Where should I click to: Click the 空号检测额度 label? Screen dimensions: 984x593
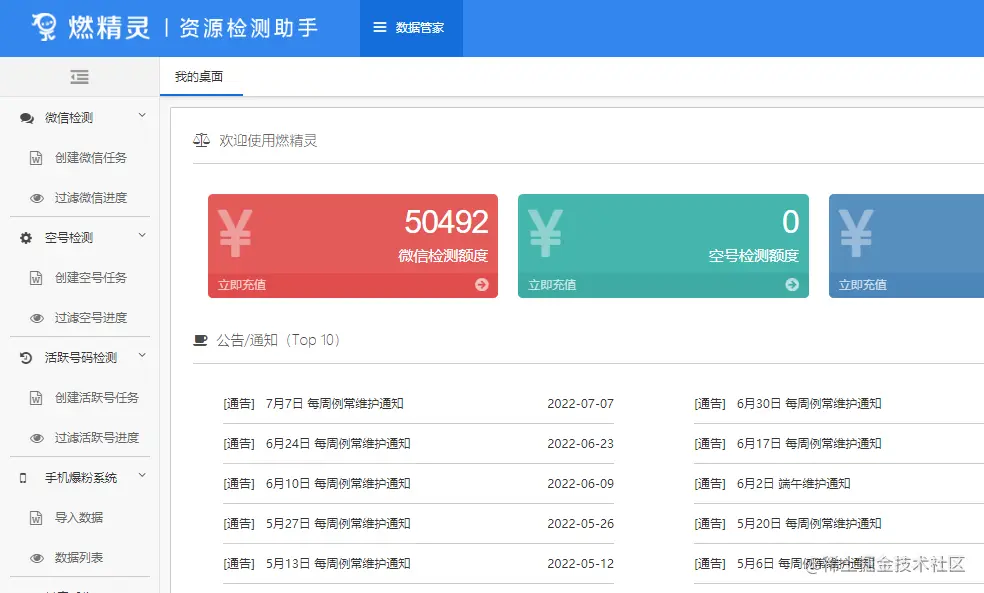(754, 256)
